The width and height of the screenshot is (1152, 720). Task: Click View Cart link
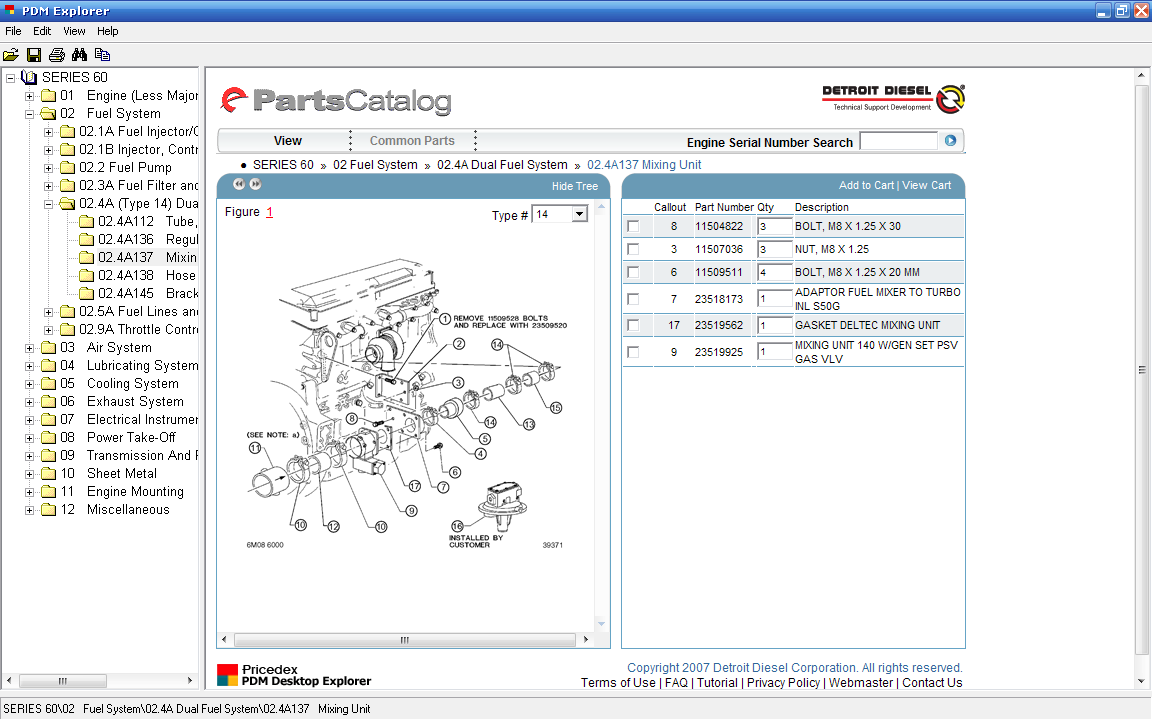926,185
